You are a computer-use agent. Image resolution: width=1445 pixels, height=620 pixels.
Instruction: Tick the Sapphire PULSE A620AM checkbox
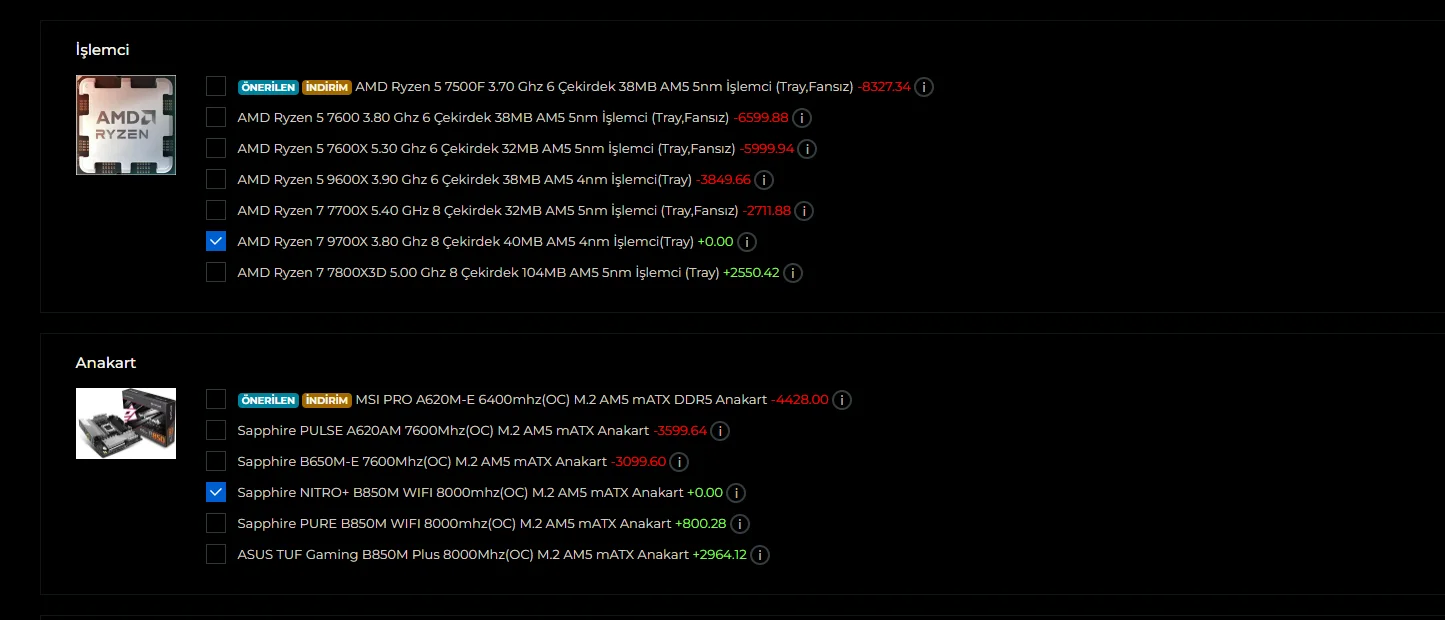216,430
